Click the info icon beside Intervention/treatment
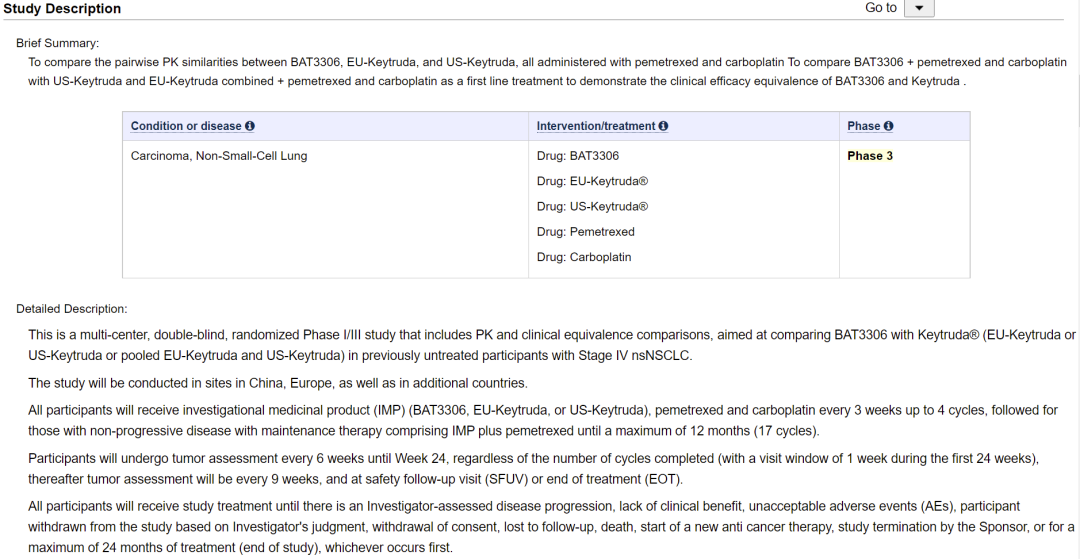 click(x=663, y=126)
